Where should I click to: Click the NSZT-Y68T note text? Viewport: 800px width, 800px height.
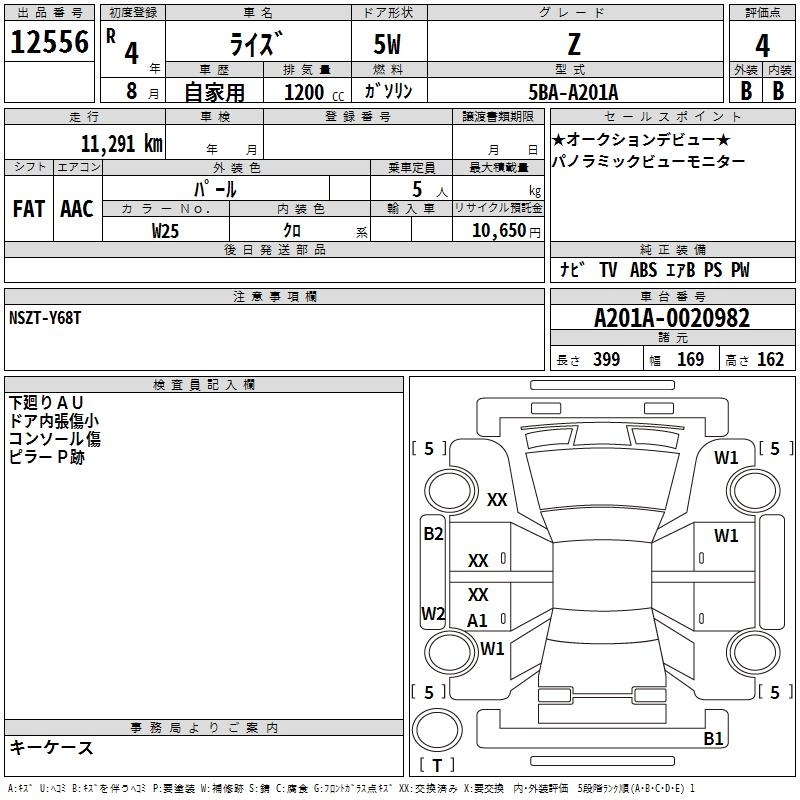coord(45,318)
